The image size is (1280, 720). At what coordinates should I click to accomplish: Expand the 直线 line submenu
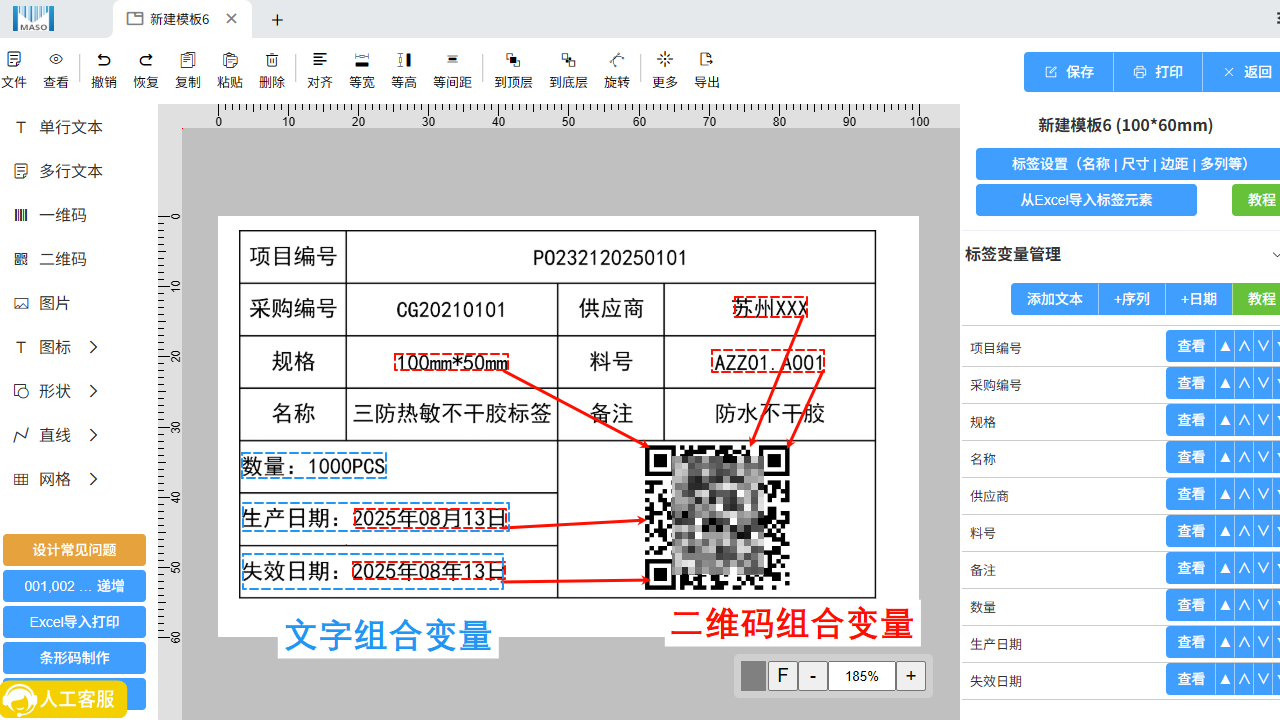coord(94,435)
